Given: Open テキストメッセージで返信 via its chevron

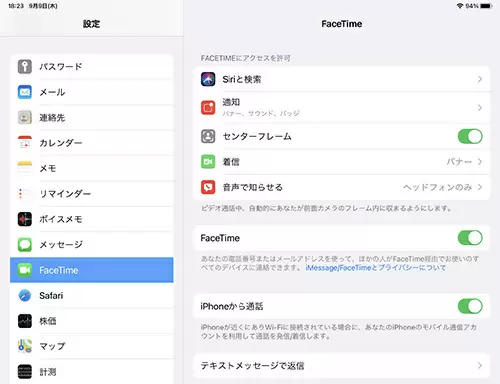Looking at the screenshot, I should (480, 366).
